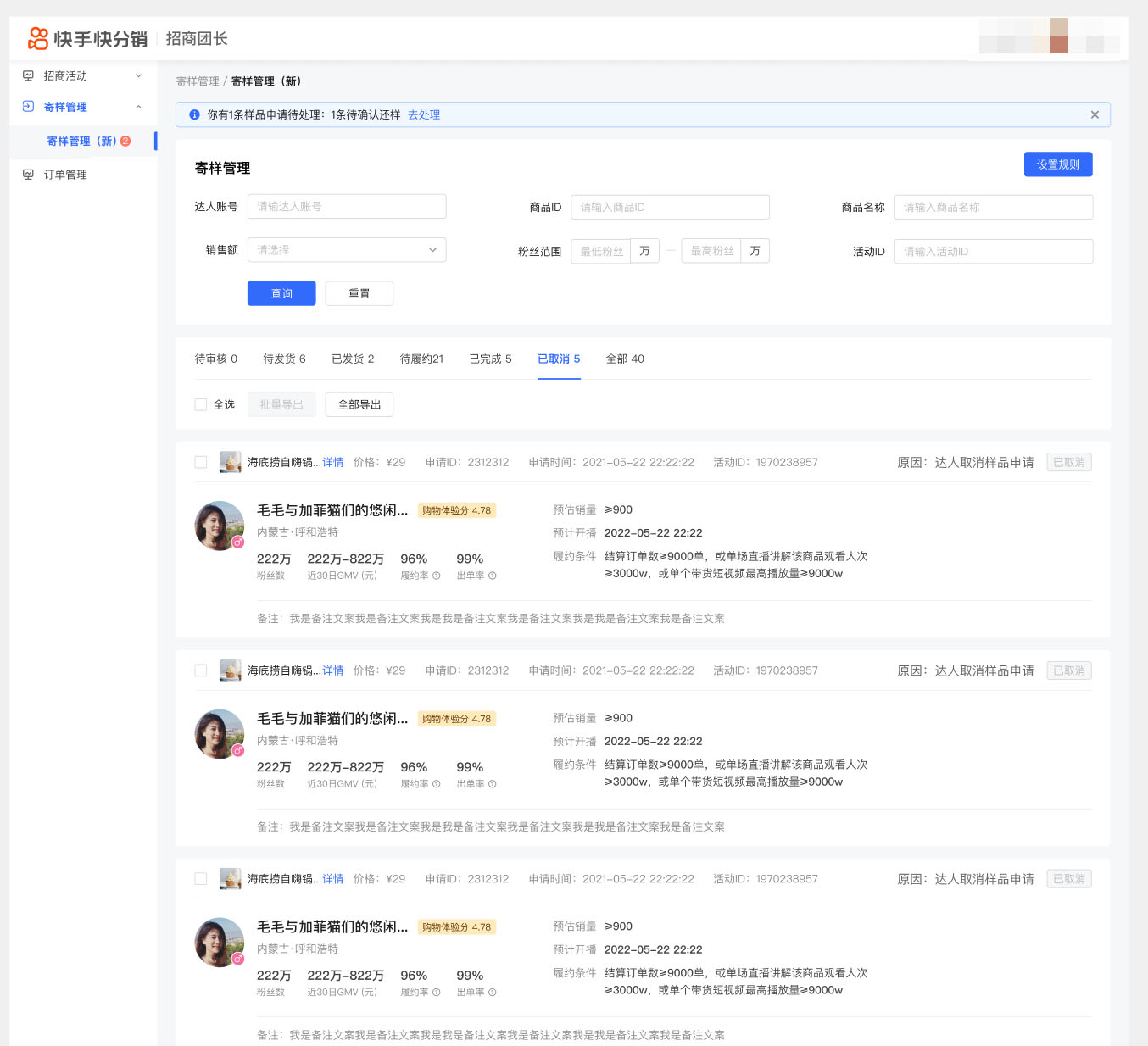The image size is (1148, 1046).
Task: Click 履约率 help icon in second card
Action: coord(437,784)
